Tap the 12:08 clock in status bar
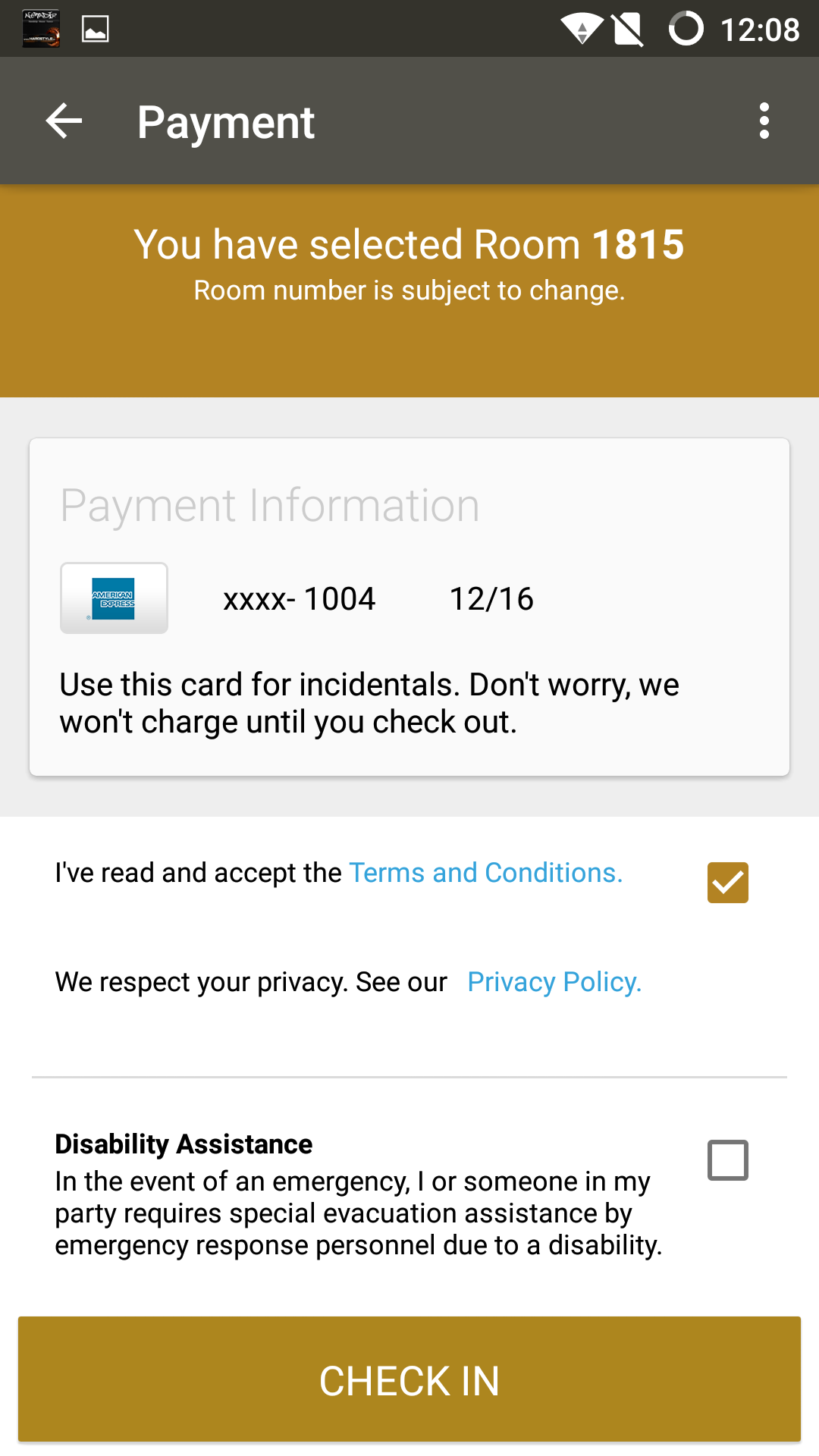 click(760, 30)
